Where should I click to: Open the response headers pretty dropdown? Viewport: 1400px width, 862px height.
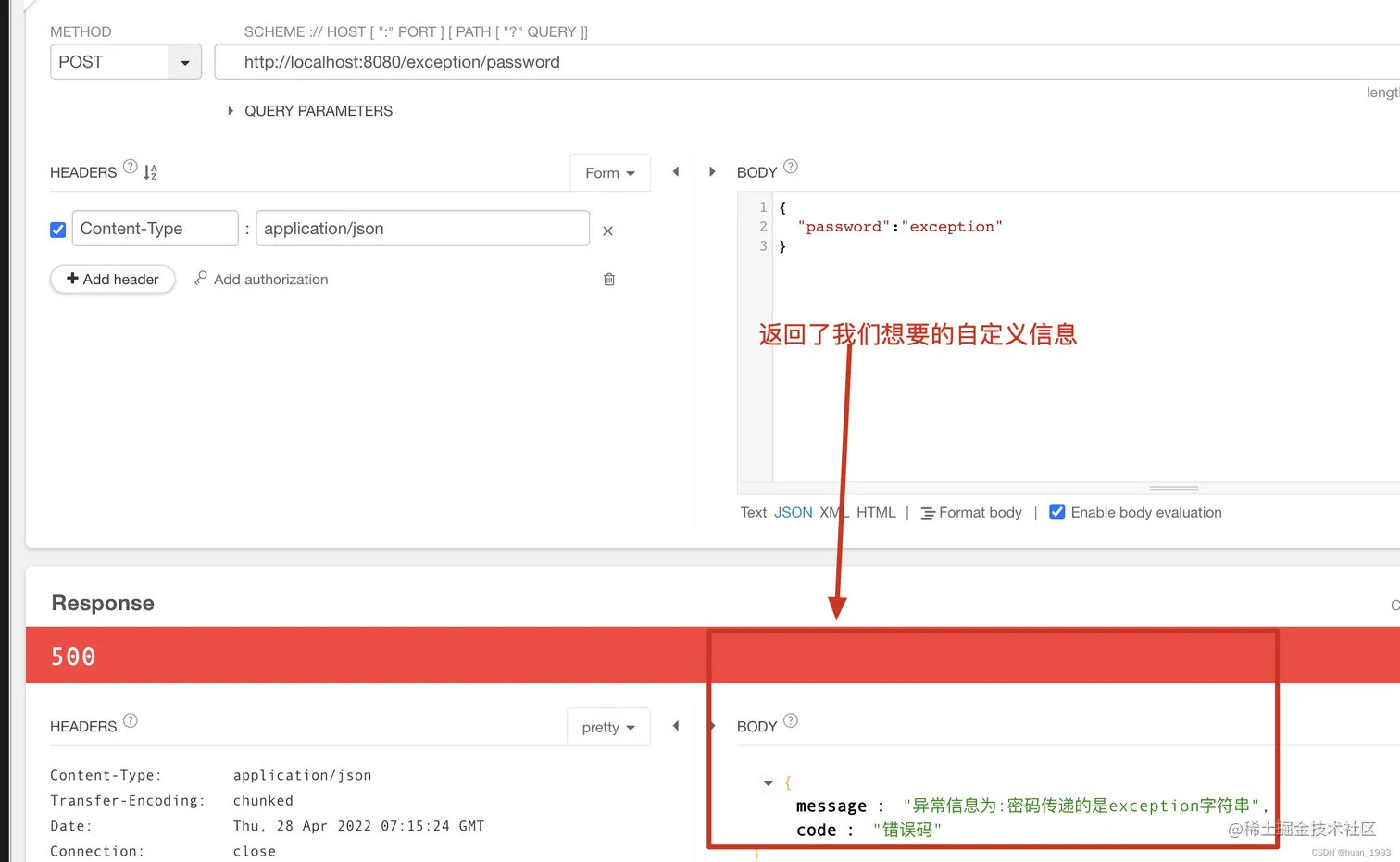[608, 728]
